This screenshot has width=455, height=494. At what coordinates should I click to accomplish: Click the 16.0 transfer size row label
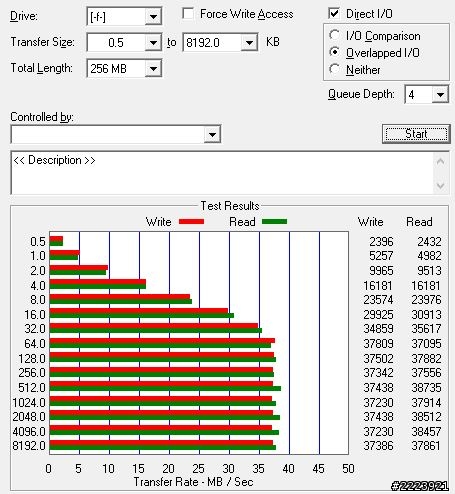point(35,314)
